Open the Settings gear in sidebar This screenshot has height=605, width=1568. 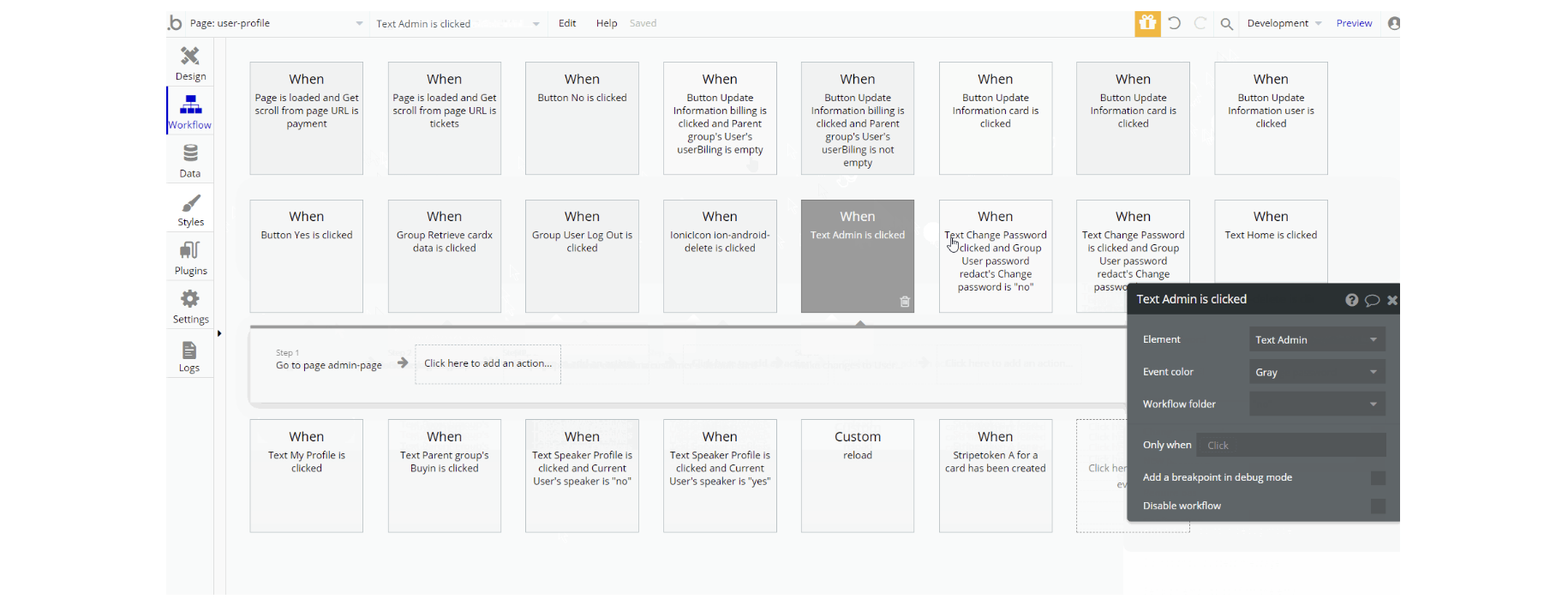(x=190, y=306)
